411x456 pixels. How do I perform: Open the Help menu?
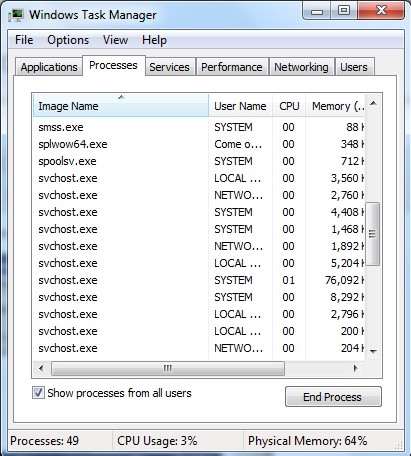pos(154,40)
